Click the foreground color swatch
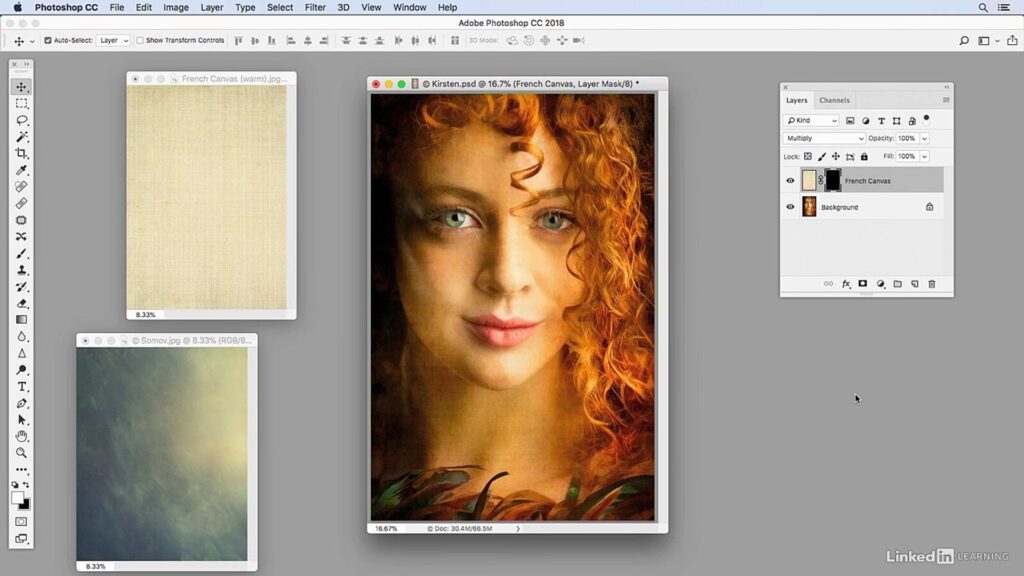 point(18,497)
